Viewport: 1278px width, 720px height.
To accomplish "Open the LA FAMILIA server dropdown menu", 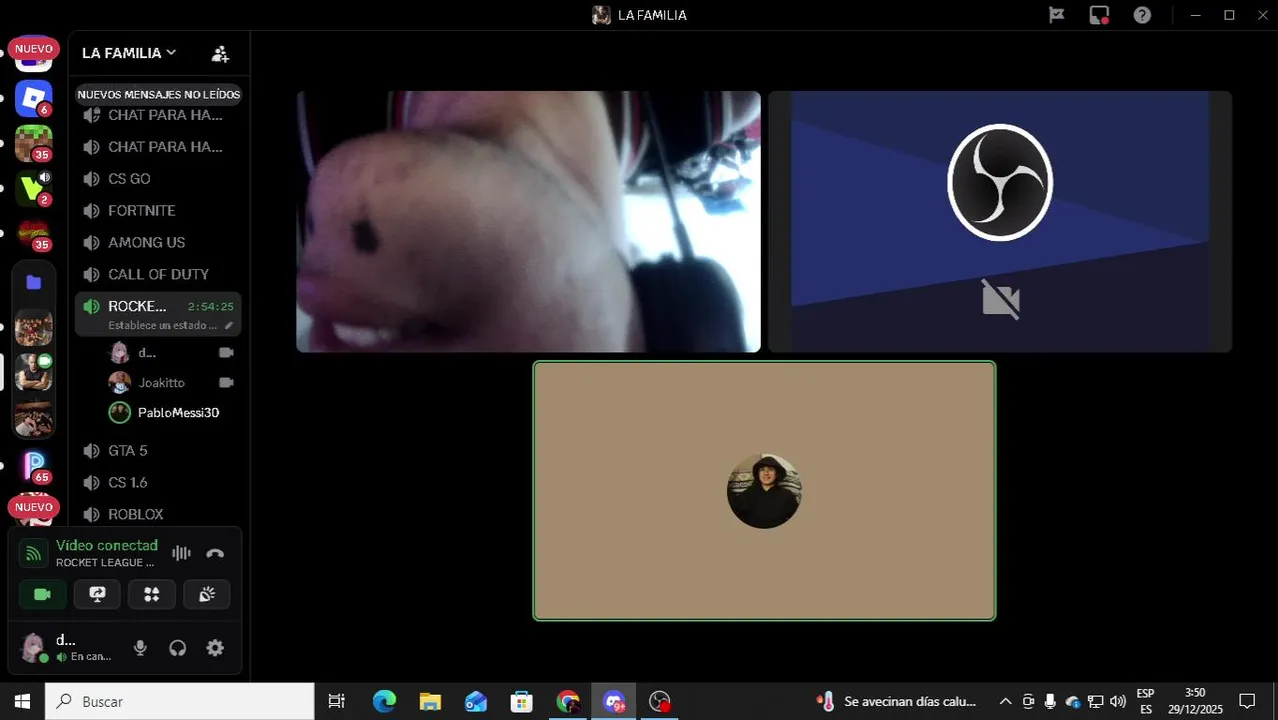I will coord(129,53).
